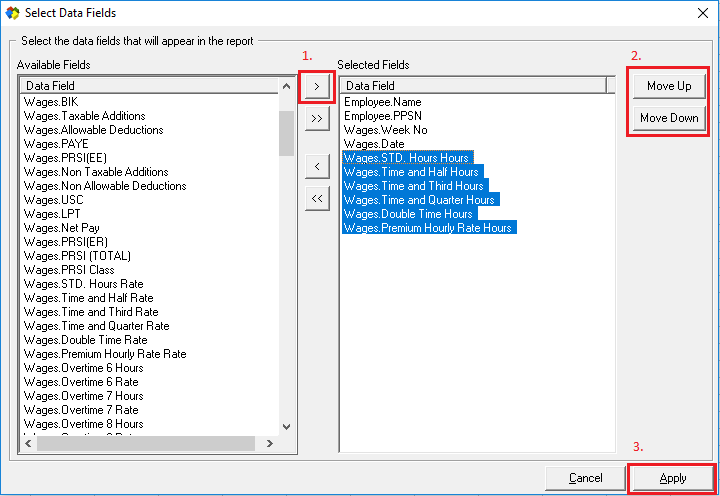
Task: Click the double right arrow add-all button
Action: tap(316, 118)
